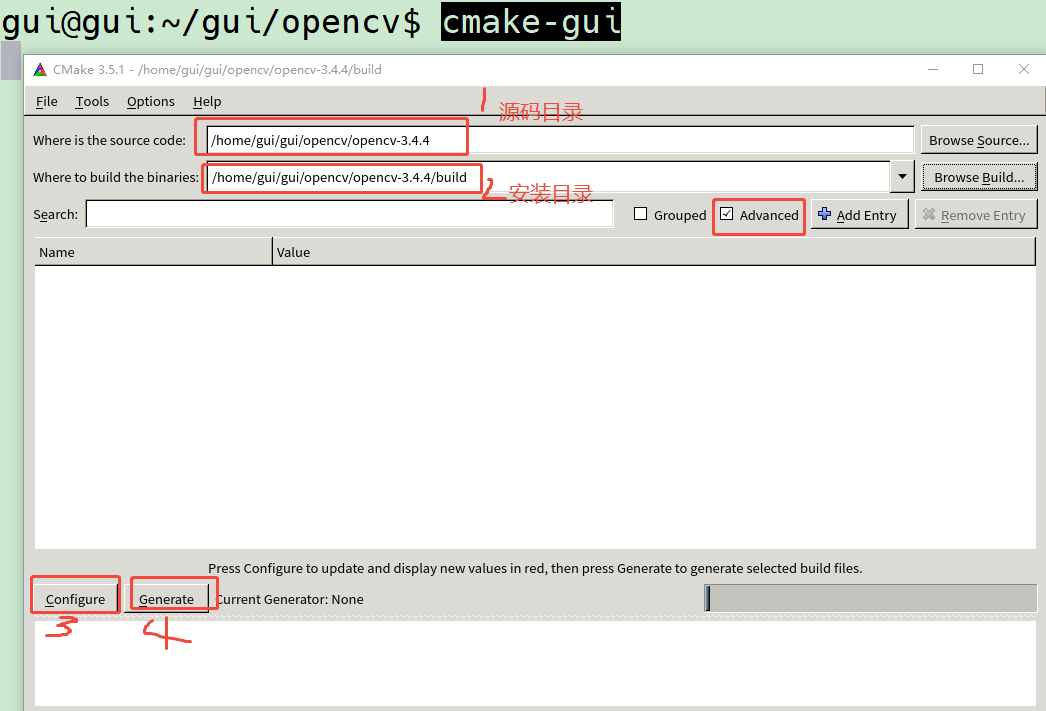This screenshot has width=1046, height=711.
Task: Open the File menu
Action: (46, 101)
